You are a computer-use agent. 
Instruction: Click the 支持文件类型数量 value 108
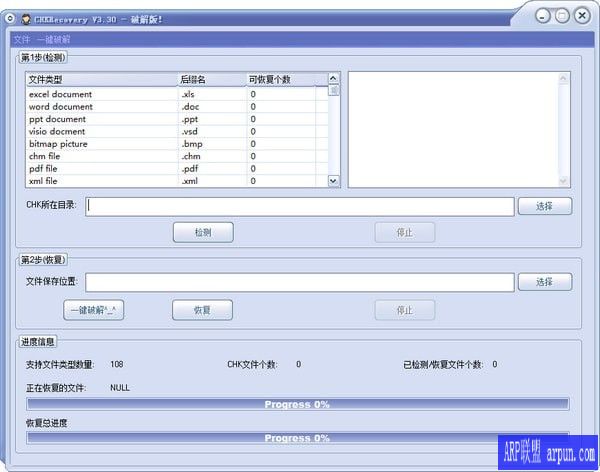pos(117,364)
